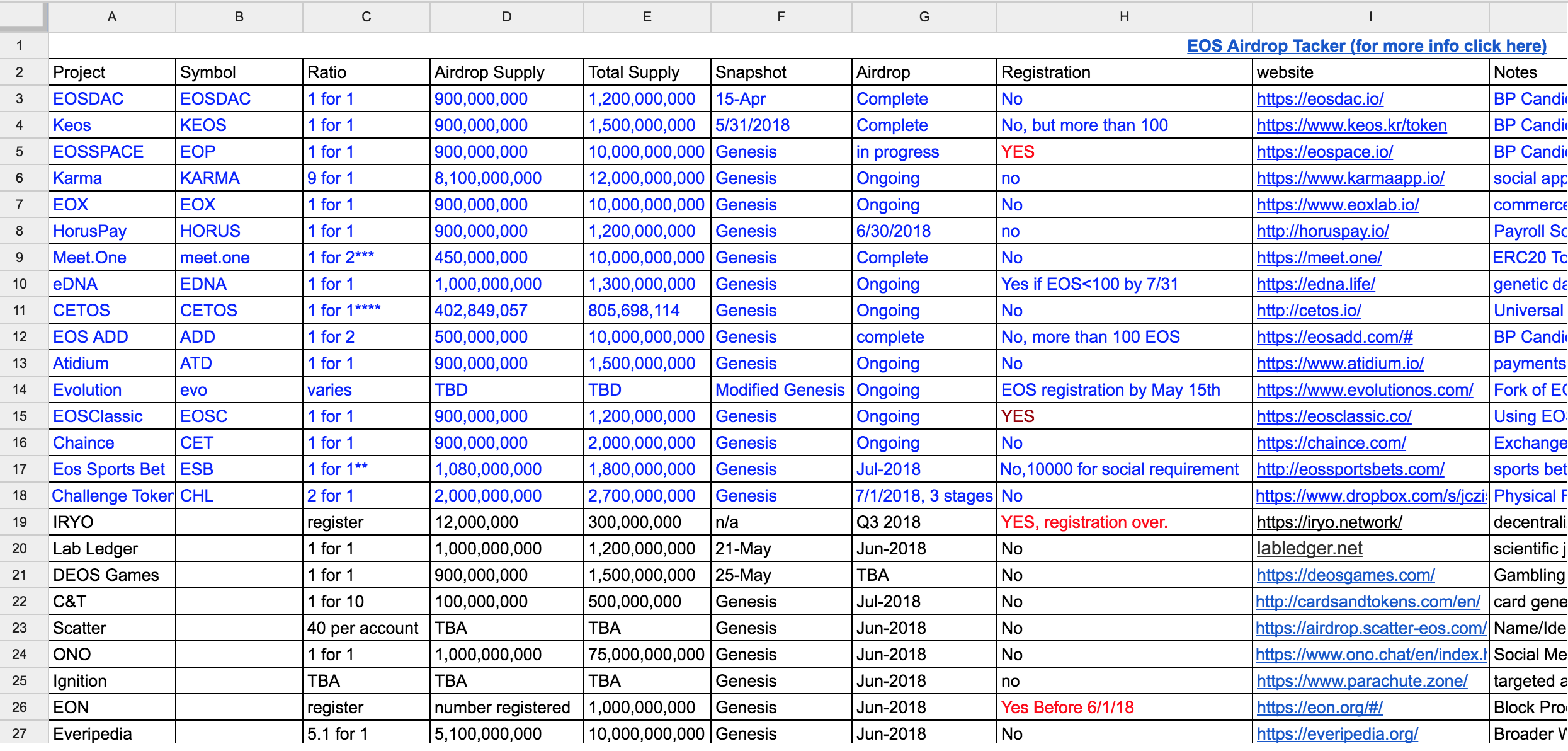Screen dimensions: 1568x751
Task: Click Yes Before 6/1/18 cell
Action: (x=1125, y=708)
